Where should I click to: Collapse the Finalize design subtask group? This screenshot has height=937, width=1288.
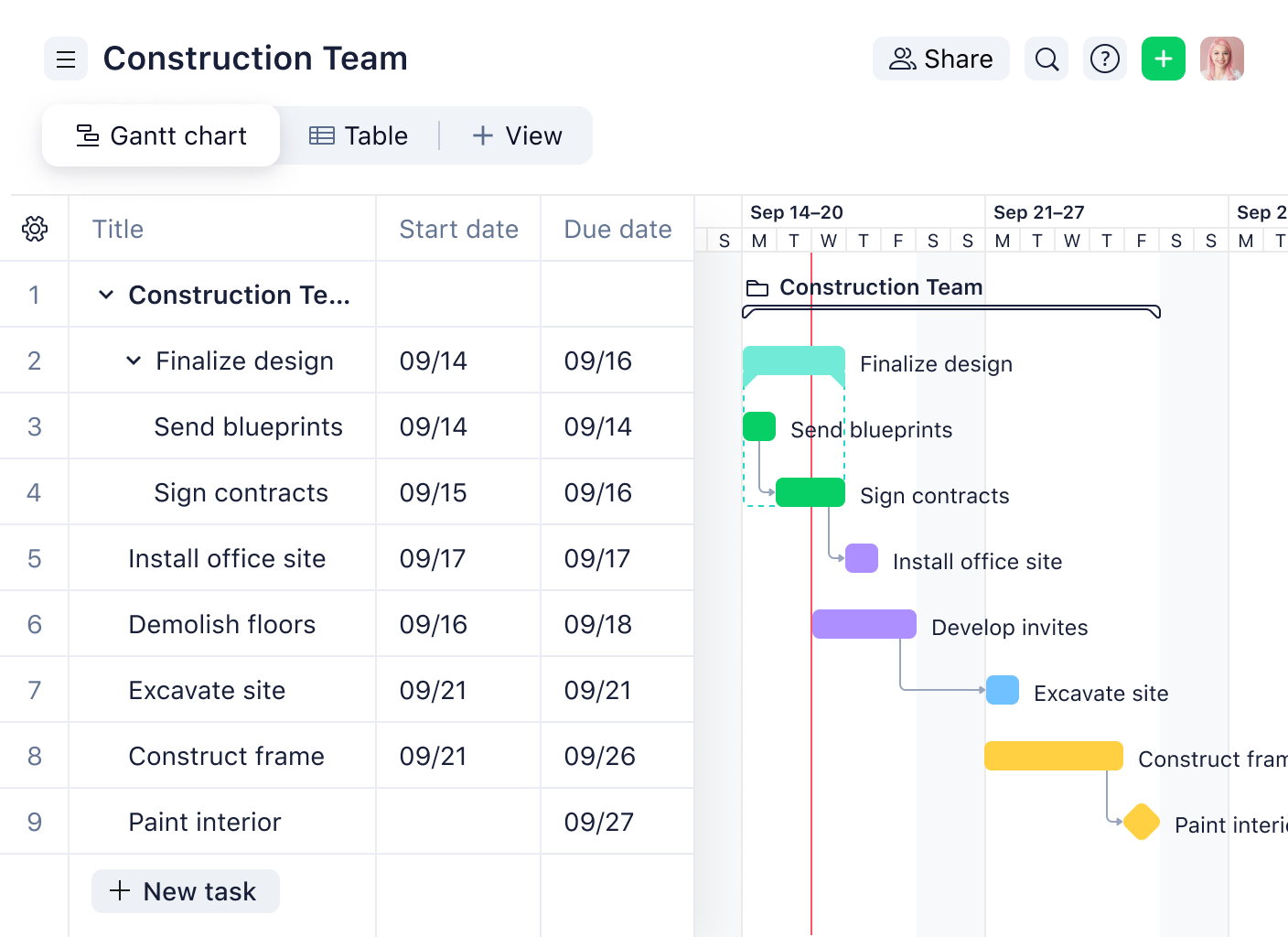tap(134, 361)
